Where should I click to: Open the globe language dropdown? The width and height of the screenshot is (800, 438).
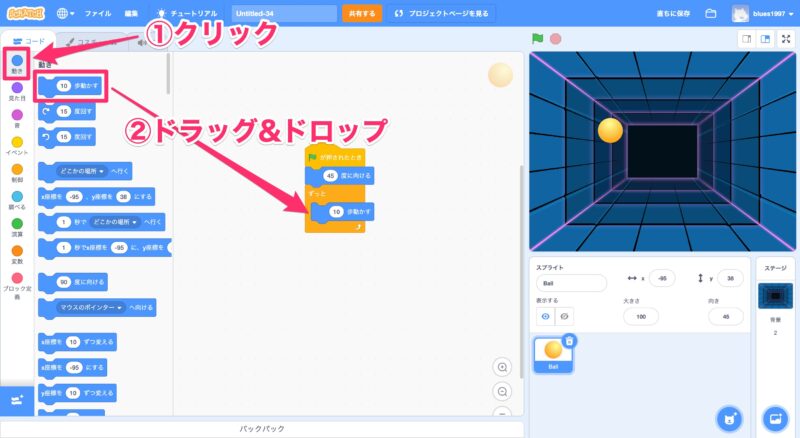click(x=68, y=13)
